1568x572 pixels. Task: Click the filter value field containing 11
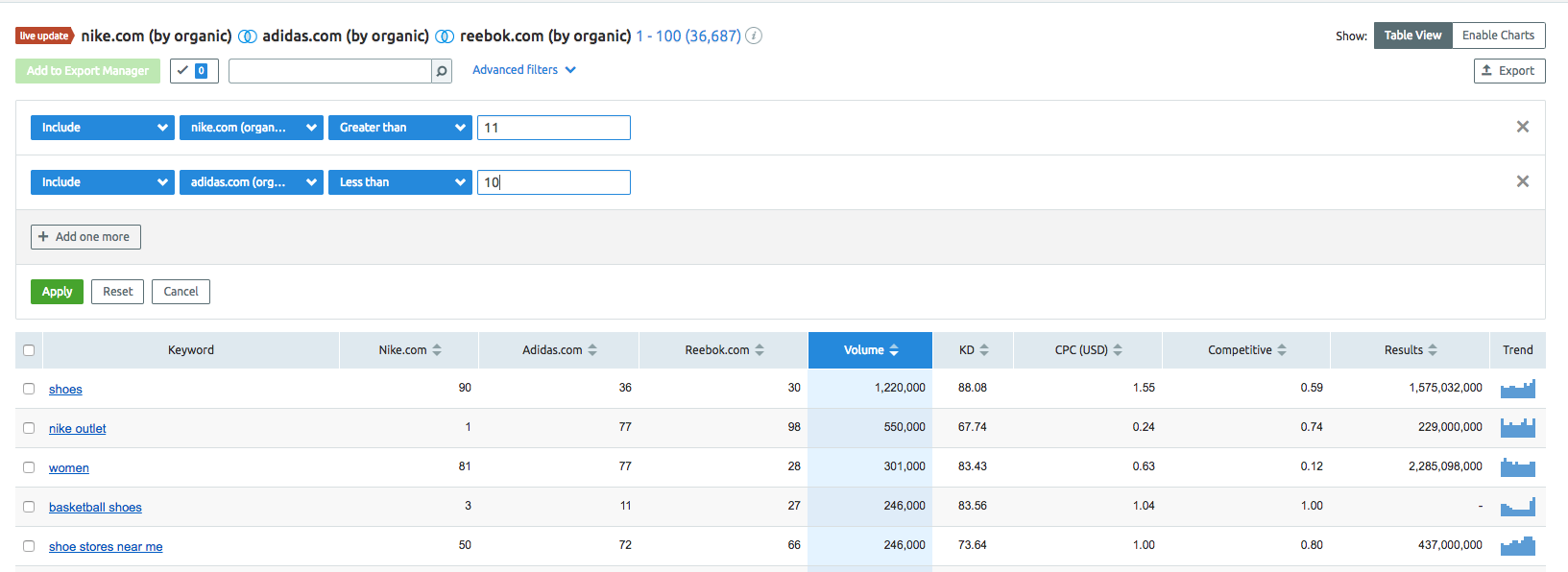click(554, 128)
